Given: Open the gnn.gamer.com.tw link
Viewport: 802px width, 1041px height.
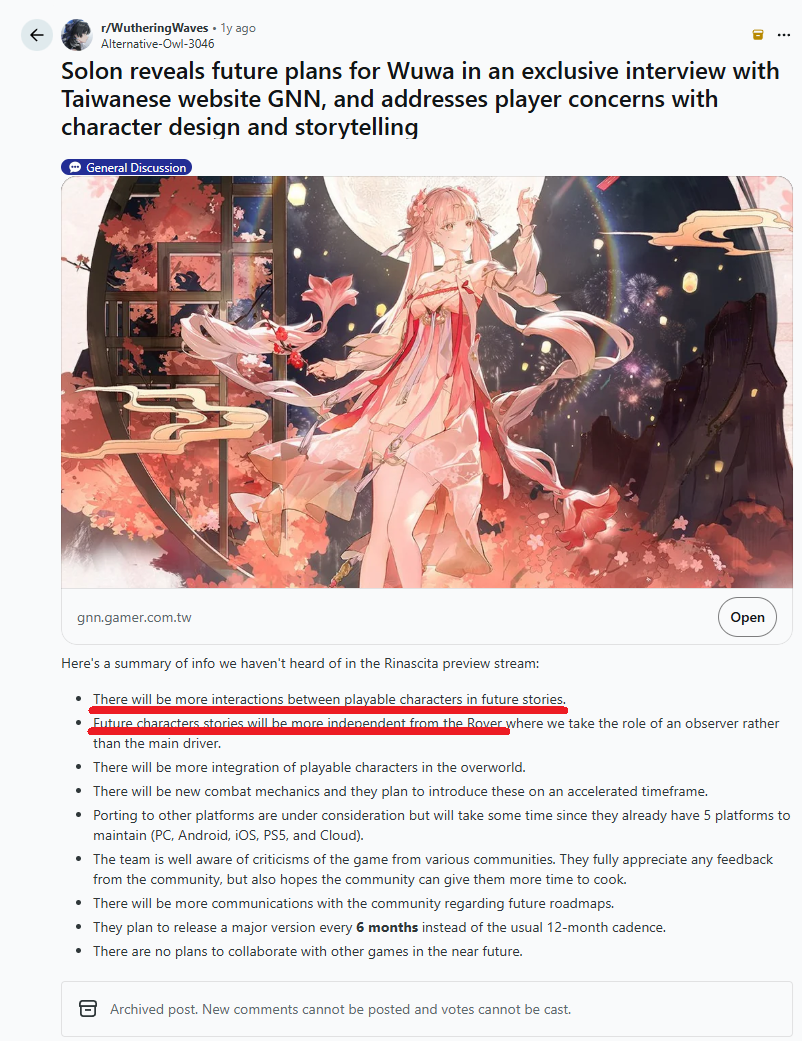Looking at the screenshot, I should coord(134,617).
